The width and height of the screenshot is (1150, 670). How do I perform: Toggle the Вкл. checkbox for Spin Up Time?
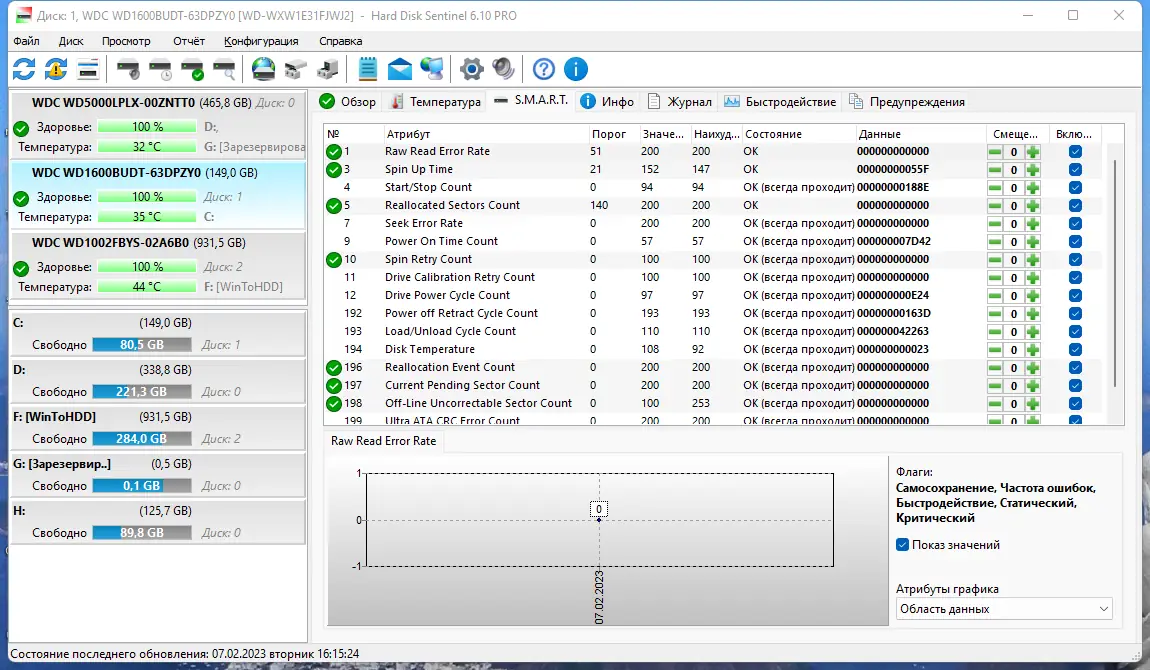coord(1076,169)
